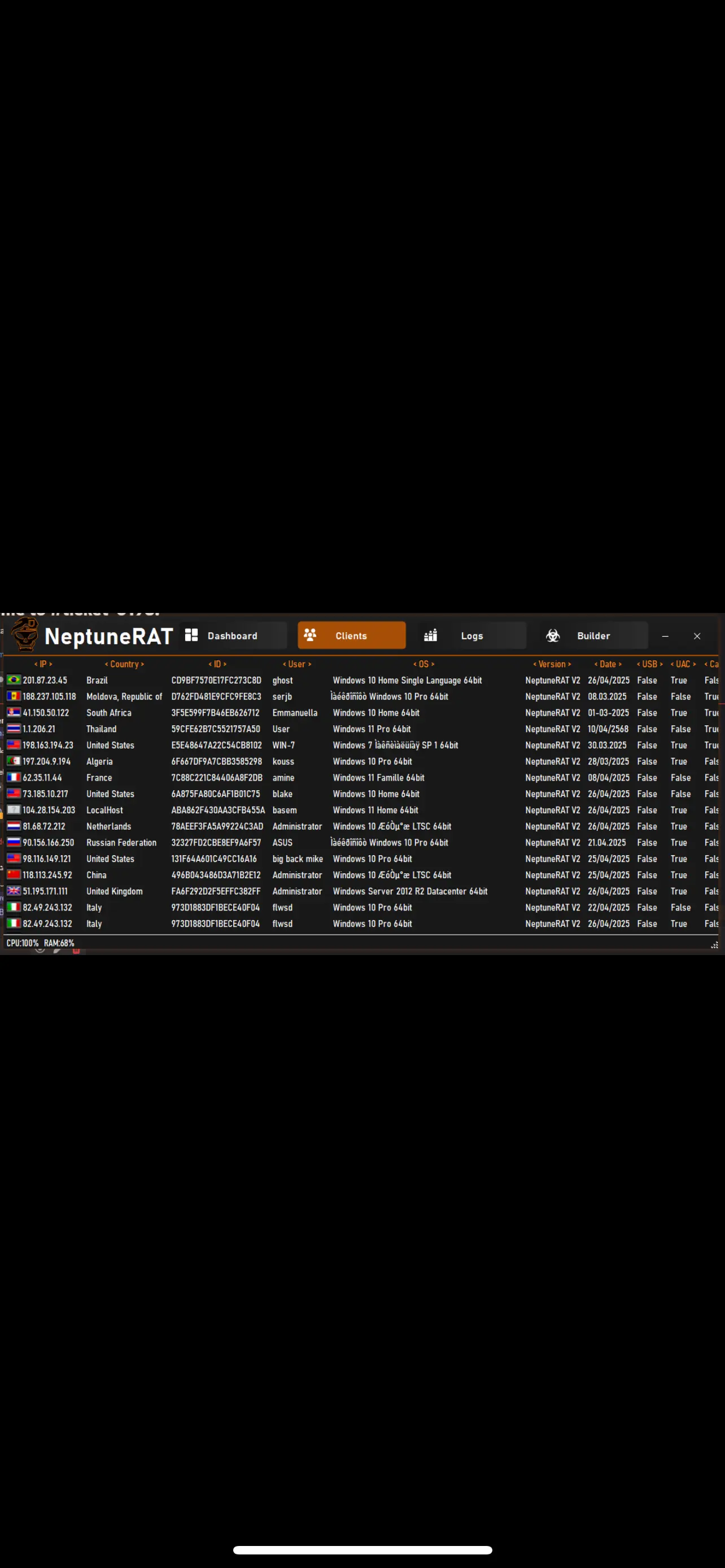Sort by the Date column header
The image size is (725, 1568).
click(x=608, y=664)
